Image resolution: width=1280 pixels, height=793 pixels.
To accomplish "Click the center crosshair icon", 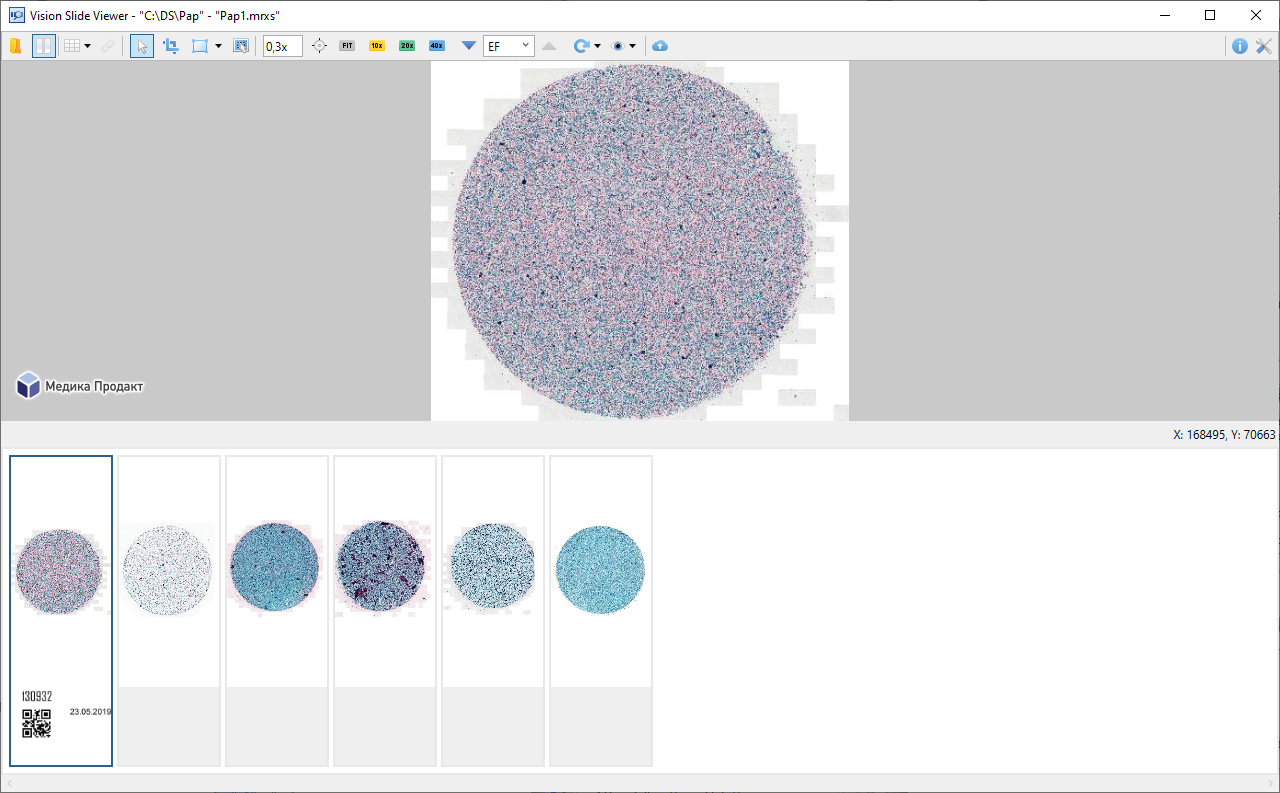I will 319,46.
